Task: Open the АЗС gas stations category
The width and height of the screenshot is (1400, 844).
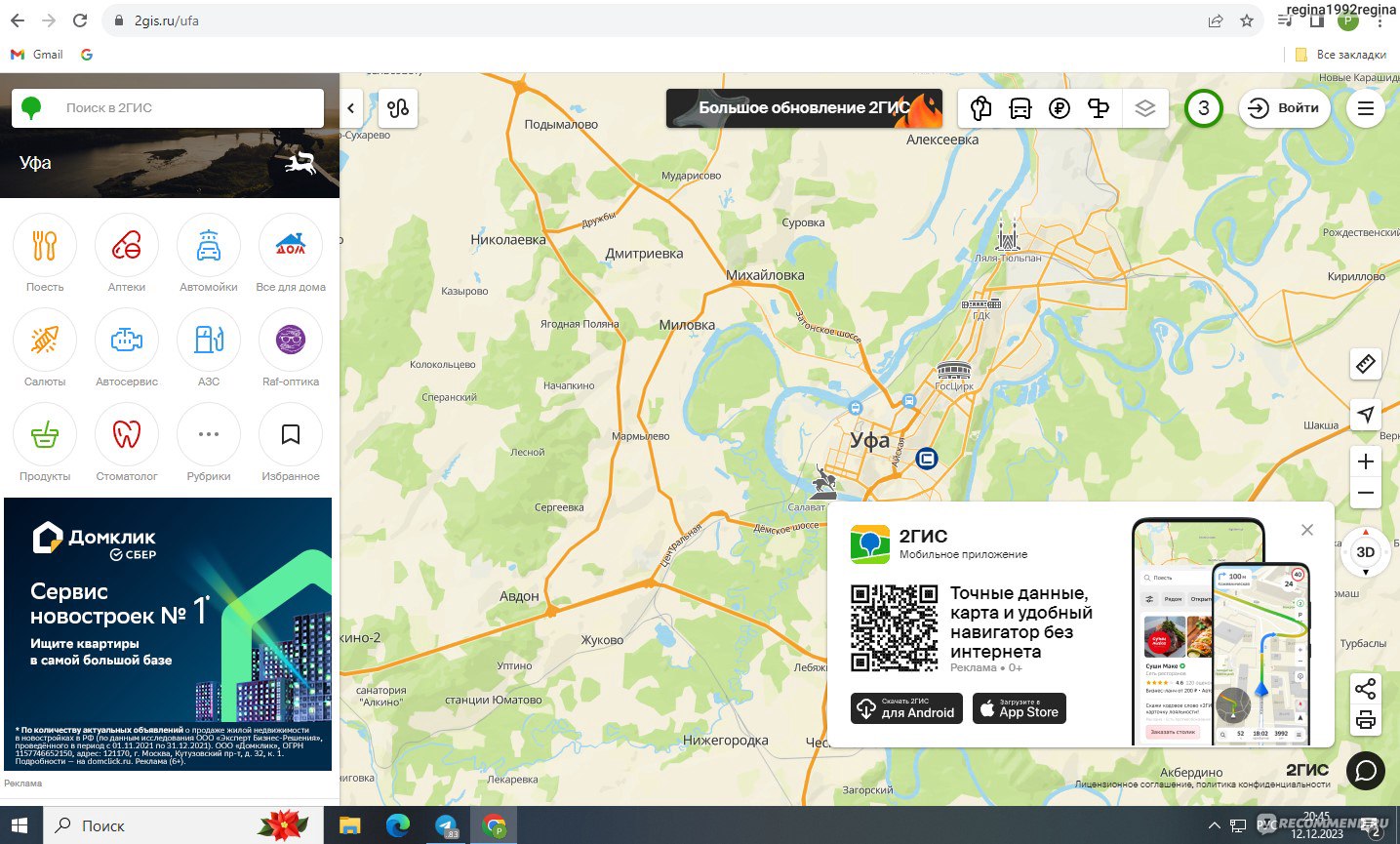Action: [209, 340]
